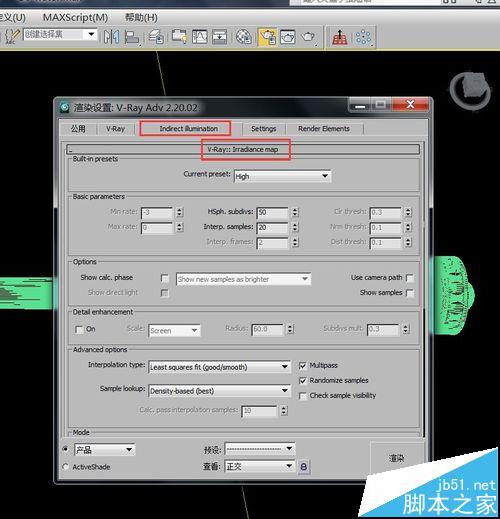Click the Mirror tool icon
Image resolution: width=500 pixels, height=519 pixels.
(x=111, y=37)
